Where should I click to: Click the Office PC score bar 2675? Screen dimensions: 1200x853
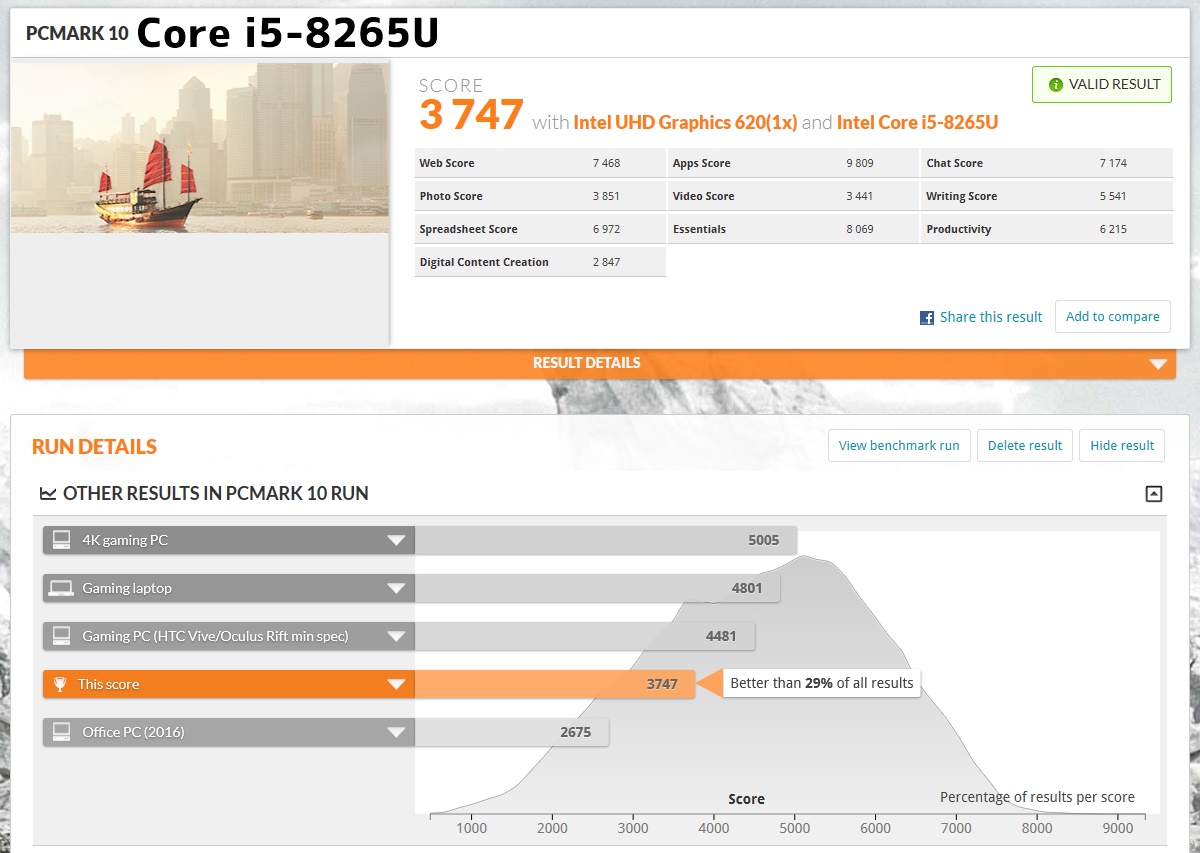512,732
